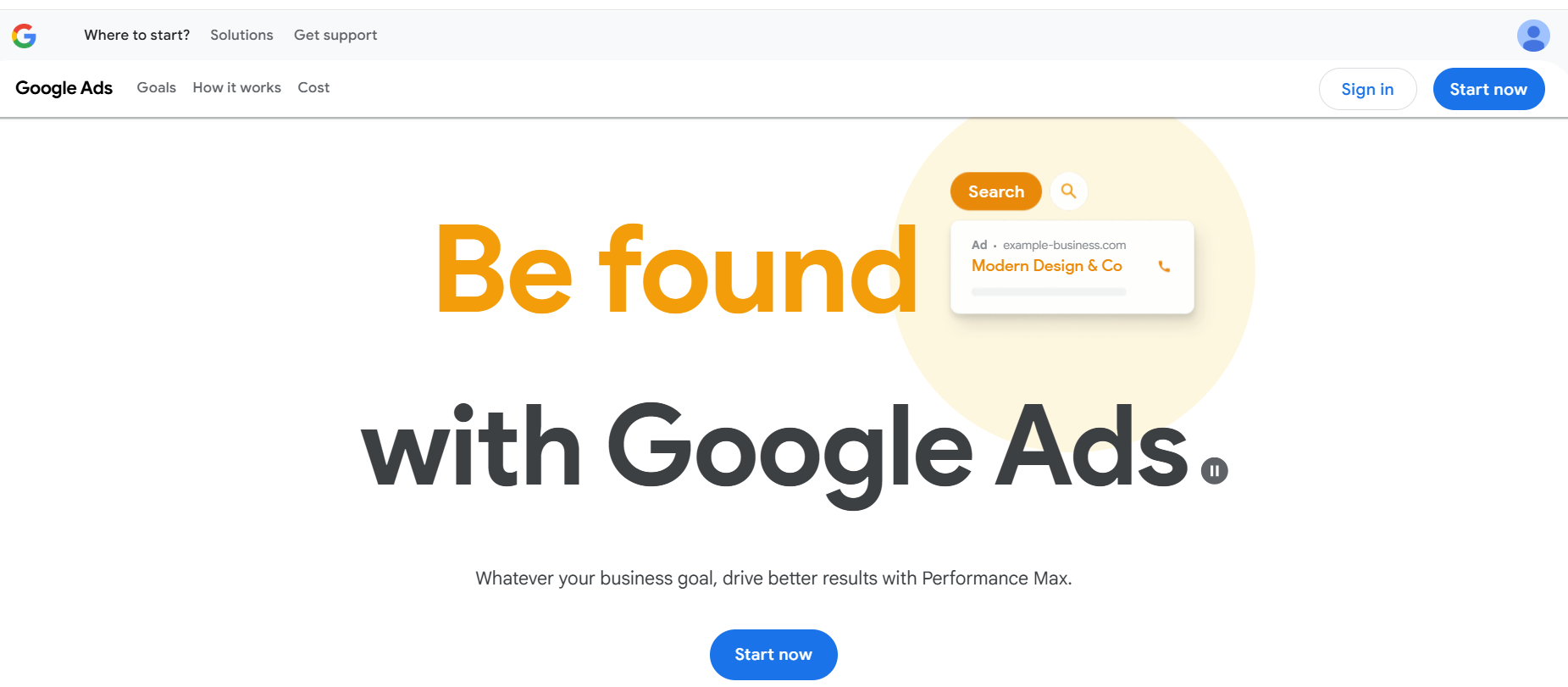This screenshot has width=1568, height=687.
Task: Click the orange Search pill in the animation
Action: point(995,191)
